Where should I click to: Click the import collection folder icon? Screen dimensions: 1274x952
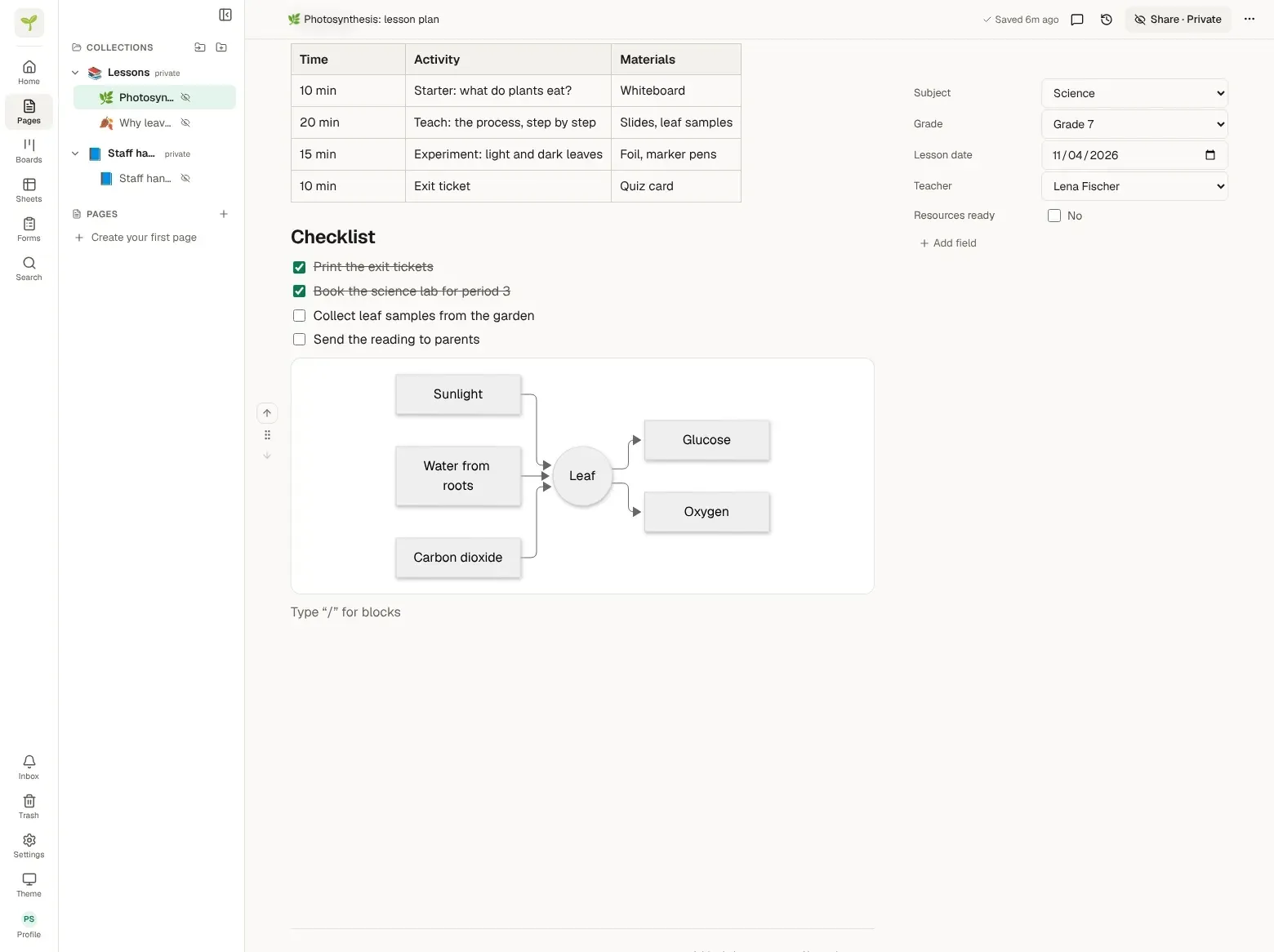(x=200, y=47)
